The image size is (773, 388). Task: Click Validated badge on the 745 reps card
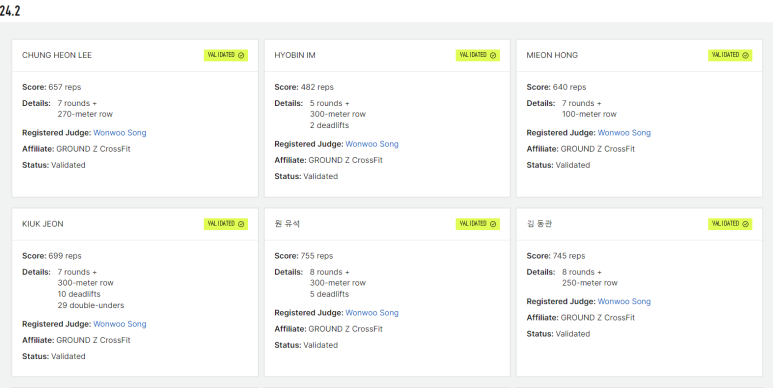(730, 224)
